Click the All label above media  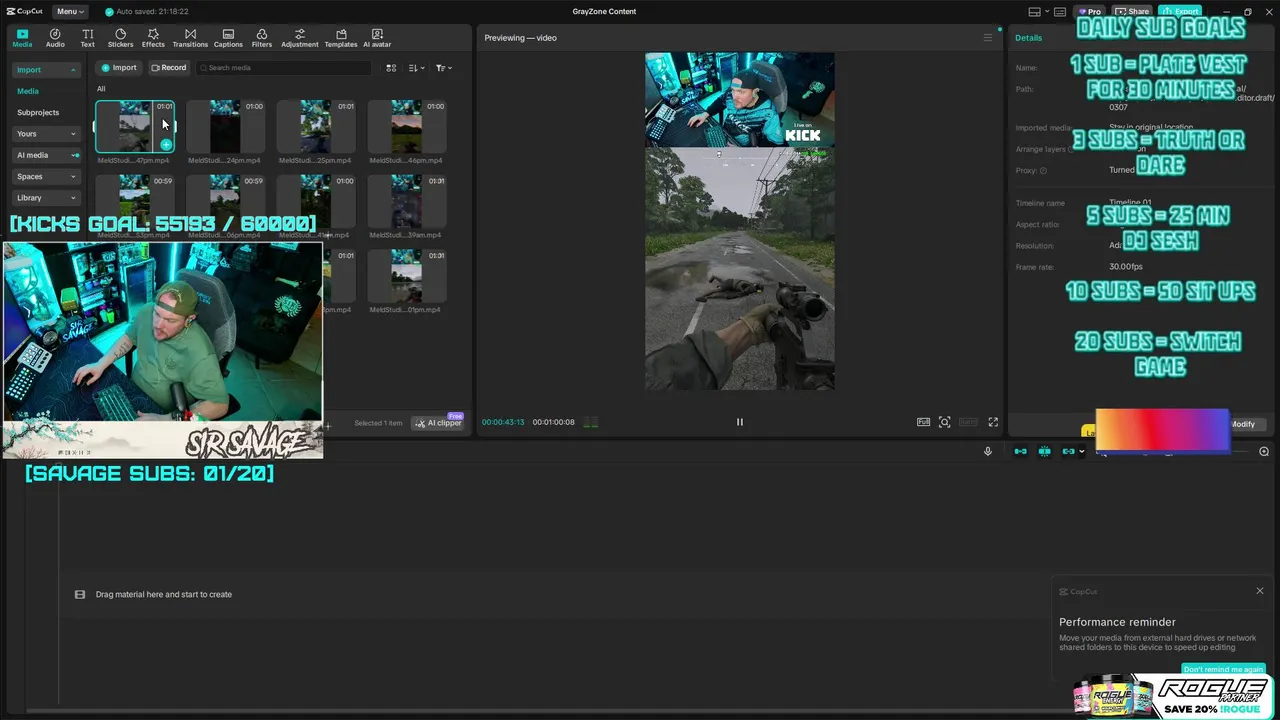[x=101, y=89]
